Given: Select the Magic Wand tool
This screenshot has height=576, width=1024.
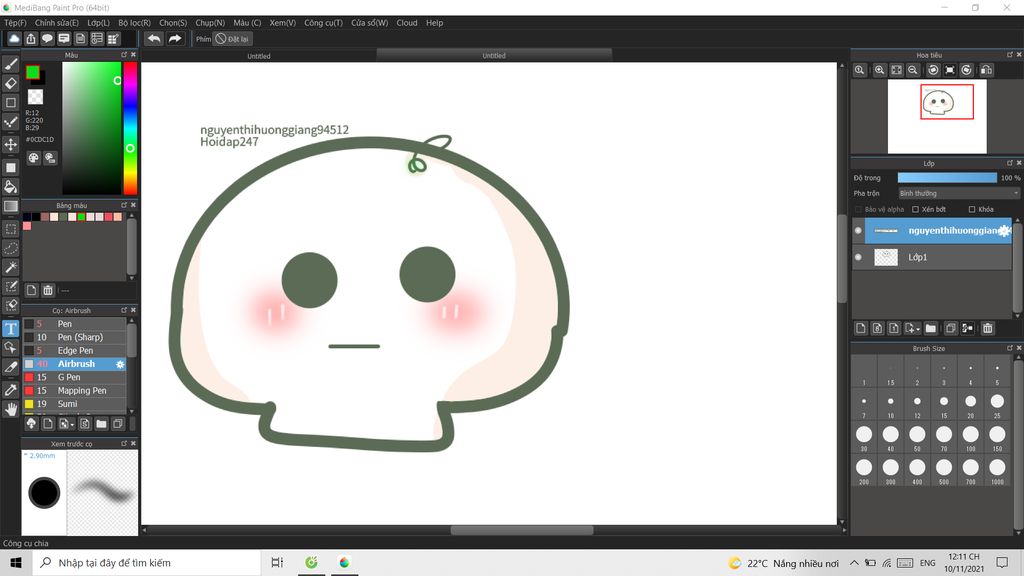Looking at the screenshot, I should pos(11,267).
